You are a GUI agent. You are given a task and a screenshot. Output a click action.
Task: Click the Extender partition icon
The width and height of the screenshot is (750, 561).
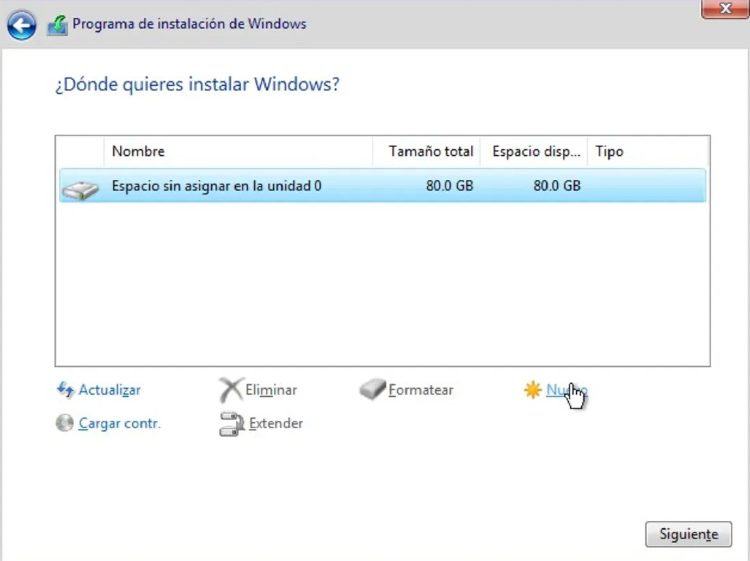231,423
